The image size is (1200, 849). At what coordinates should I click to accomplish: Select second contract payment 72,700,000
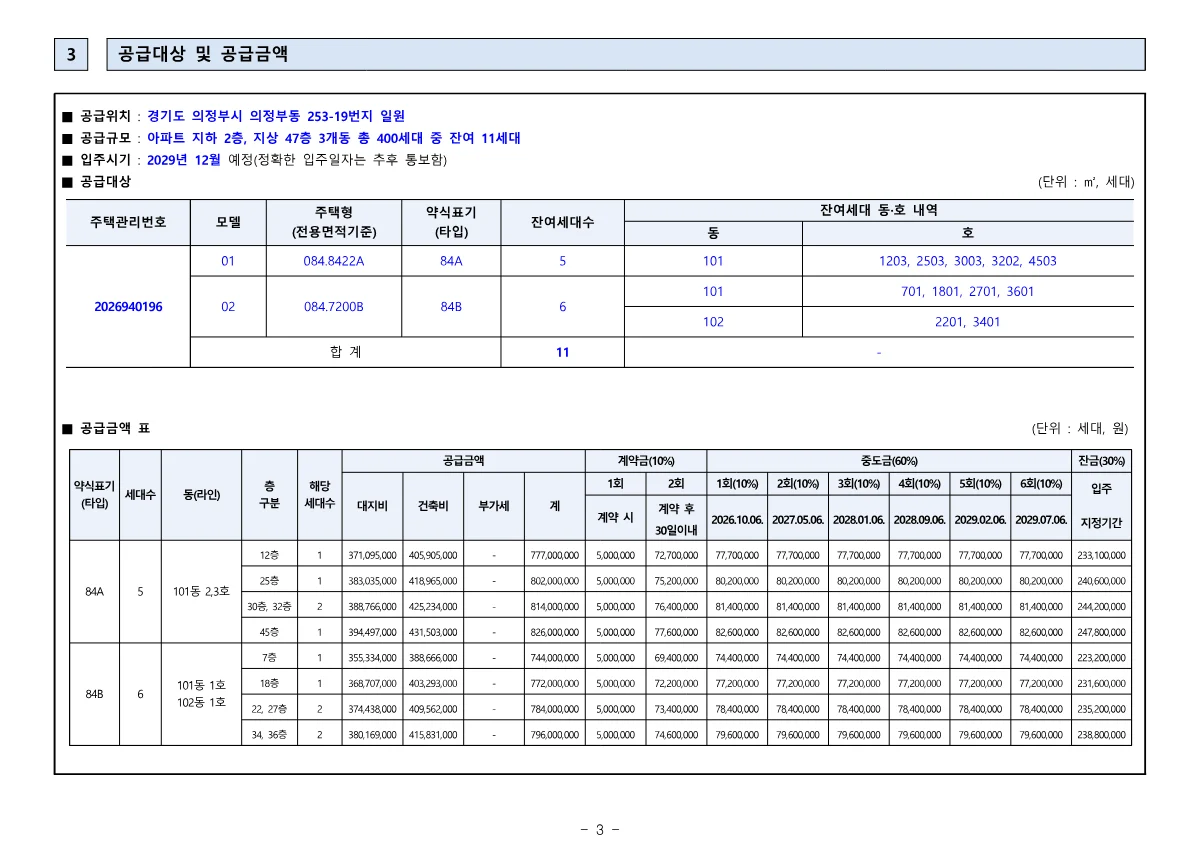pos(676,555)
